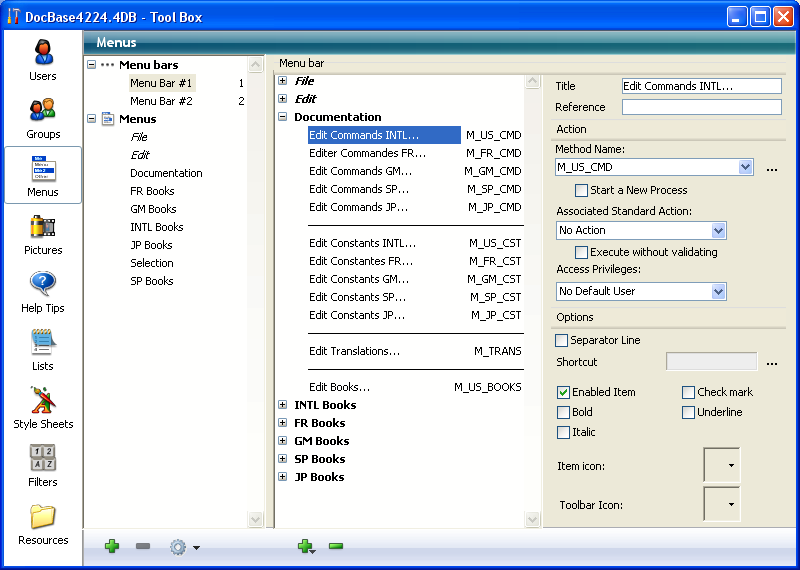Click the Reference input field
Screen dimensions: 800x570
click(701, 107)
